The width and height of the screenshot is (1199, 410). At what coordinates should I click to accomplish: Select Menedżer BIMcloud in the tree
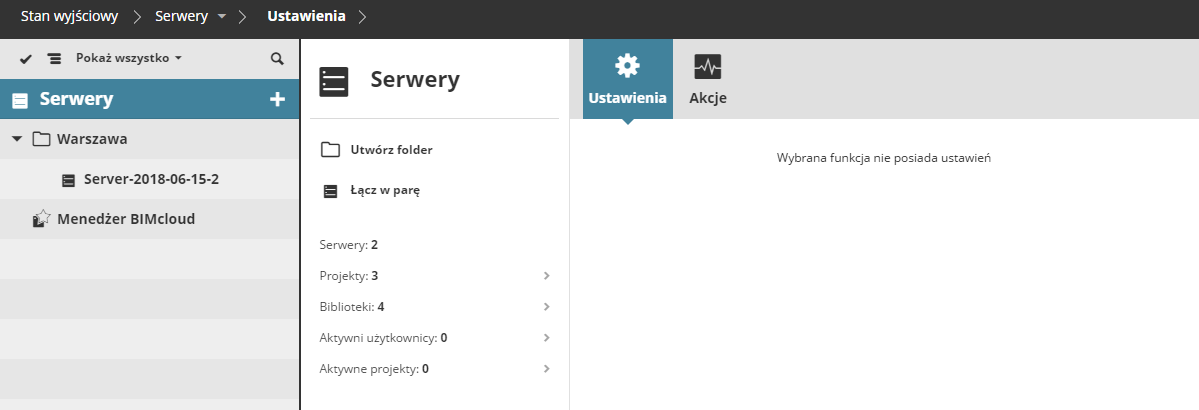point(126,218)
